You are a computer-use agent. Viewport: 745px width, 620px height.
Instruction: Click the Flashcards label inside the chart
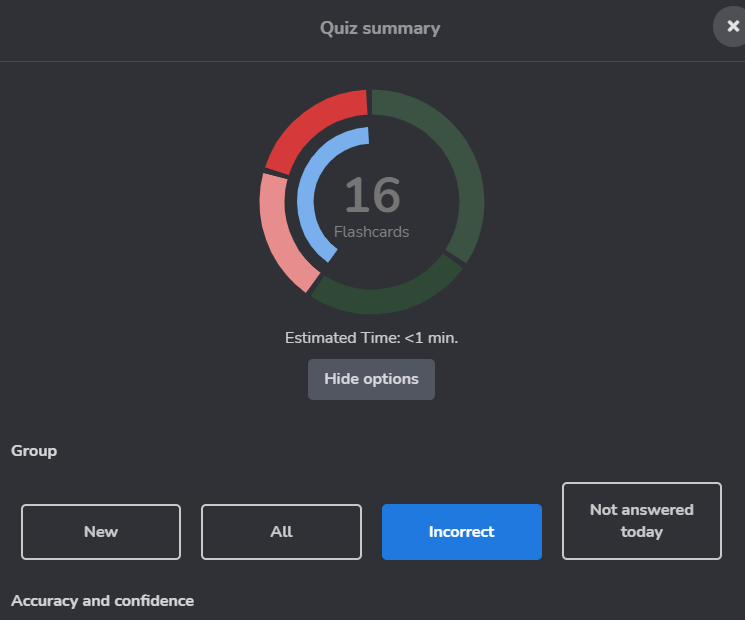[372, 232]
